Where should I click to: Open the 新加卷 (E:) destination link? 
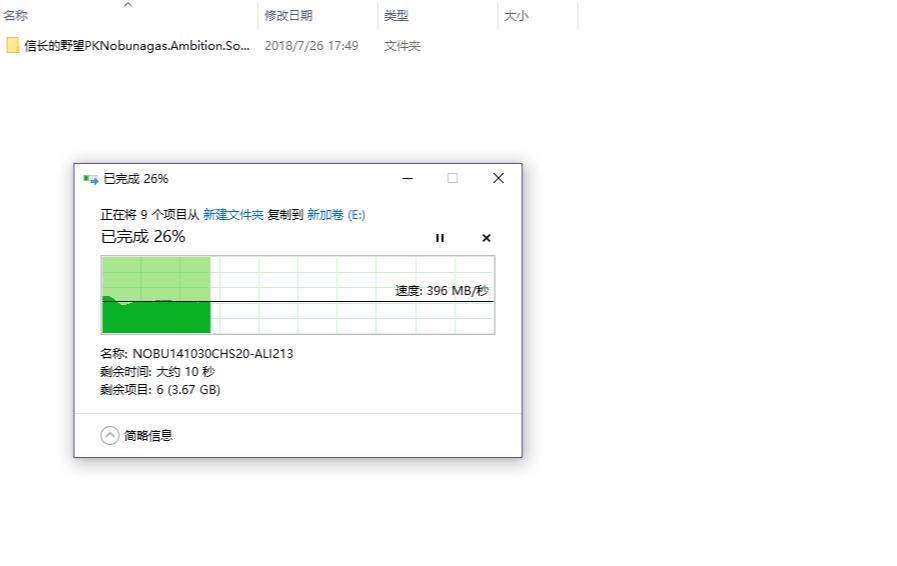point(336,215)
